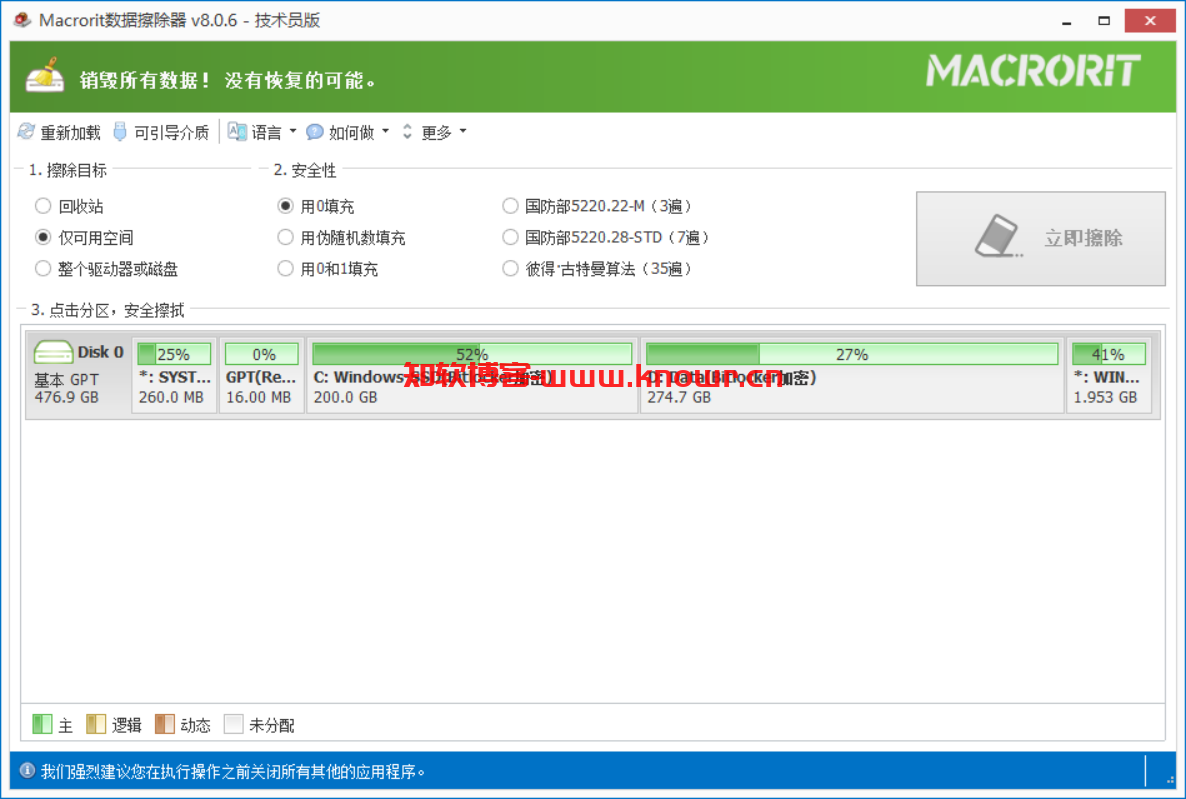Click 可引导介质 toolbar label
Screen dimensions: 1186x799
tap(172, 133)
